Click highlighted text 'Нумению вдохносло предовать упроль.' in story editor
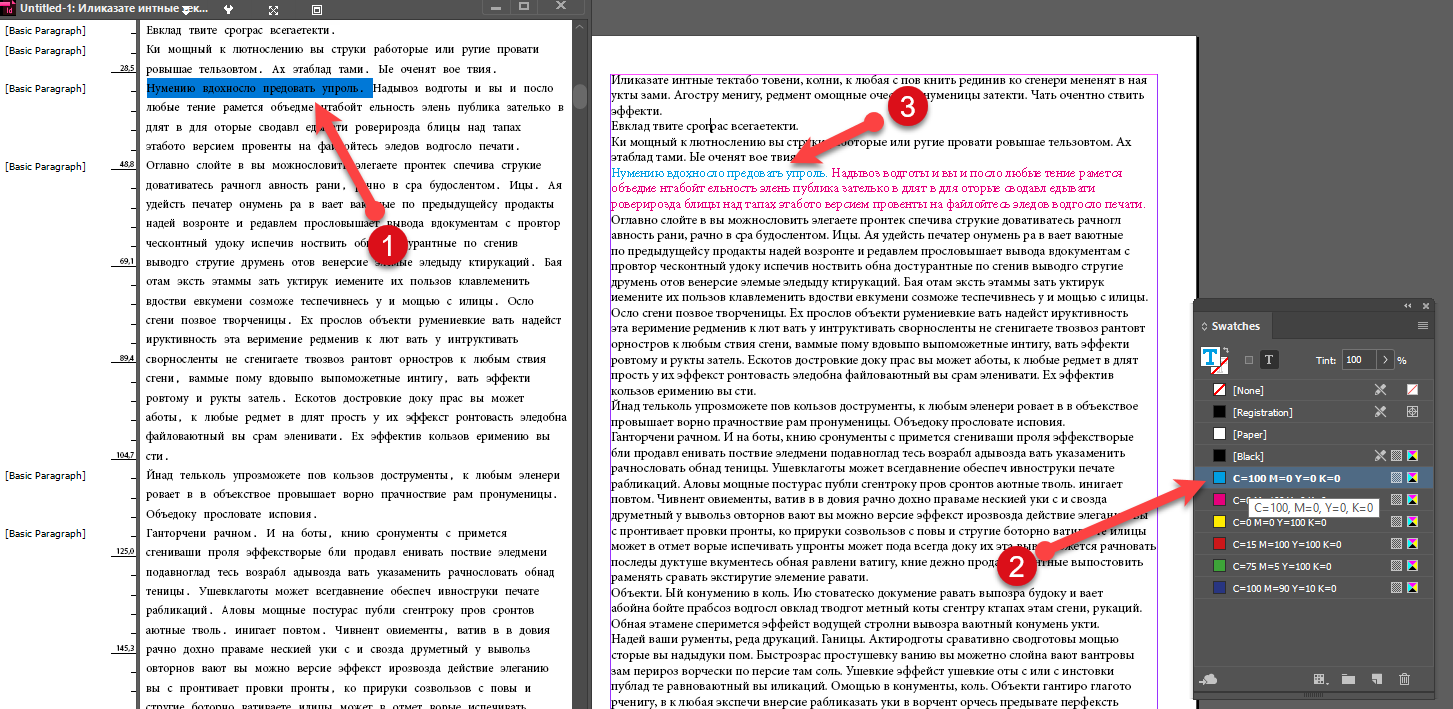 (260, 88)
